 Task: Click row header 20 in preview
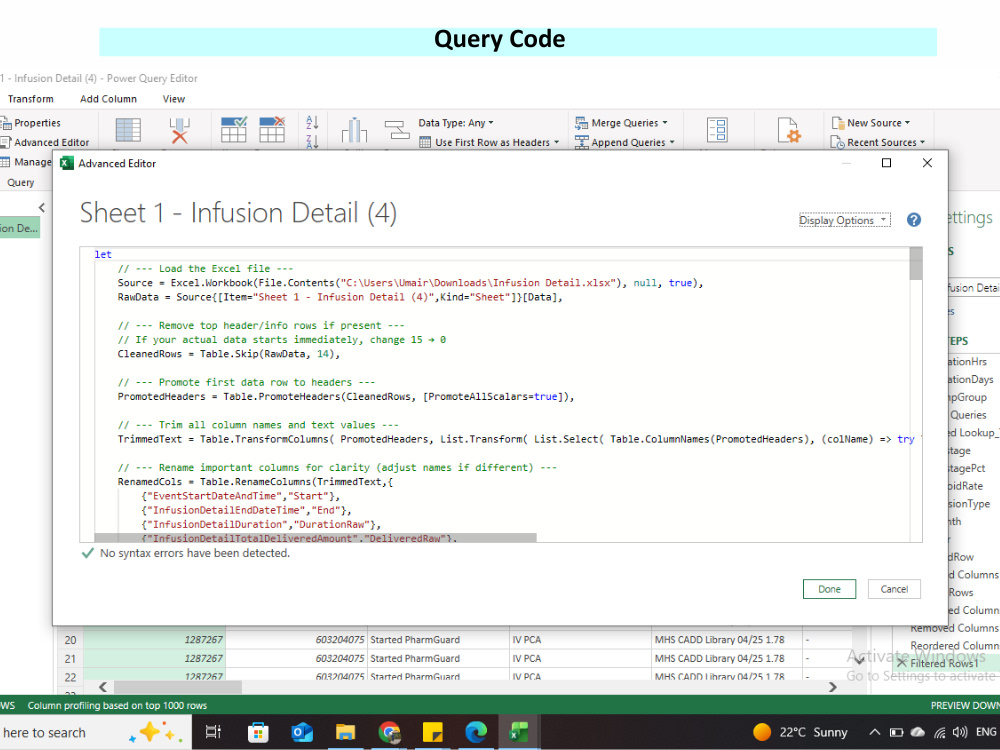click(70, 640)
